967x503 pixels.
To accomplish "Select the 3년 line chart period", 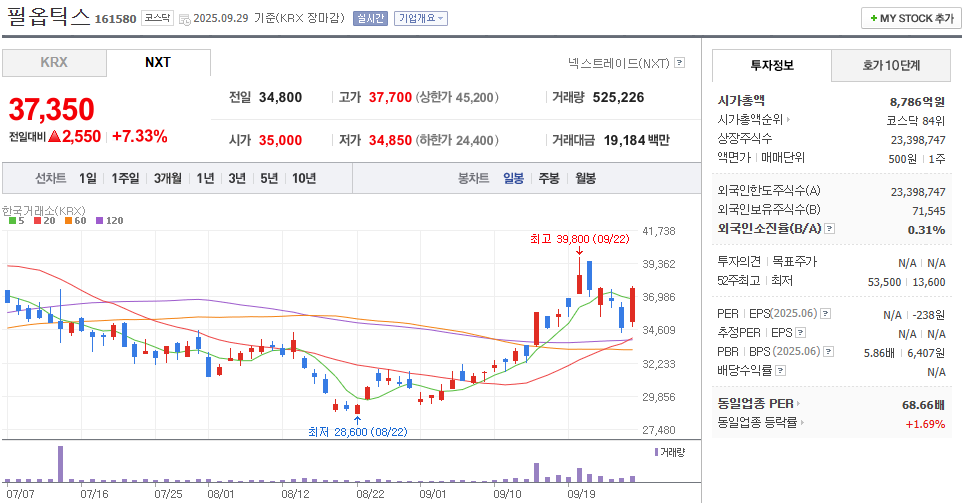I will (x=237, y=178).
